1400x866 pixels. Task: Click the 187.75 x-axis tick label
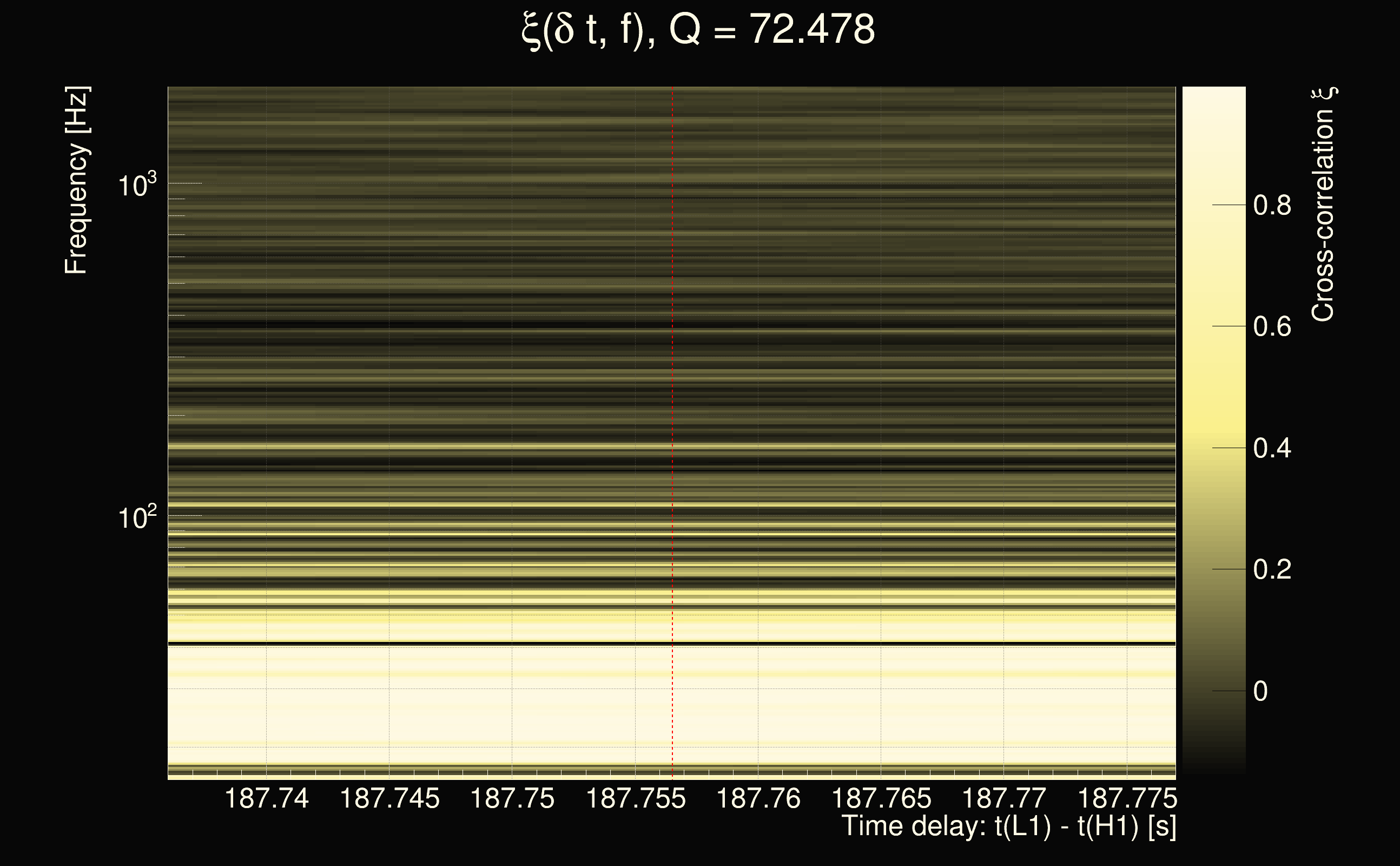pyautogui.click(x=512, y=798)
